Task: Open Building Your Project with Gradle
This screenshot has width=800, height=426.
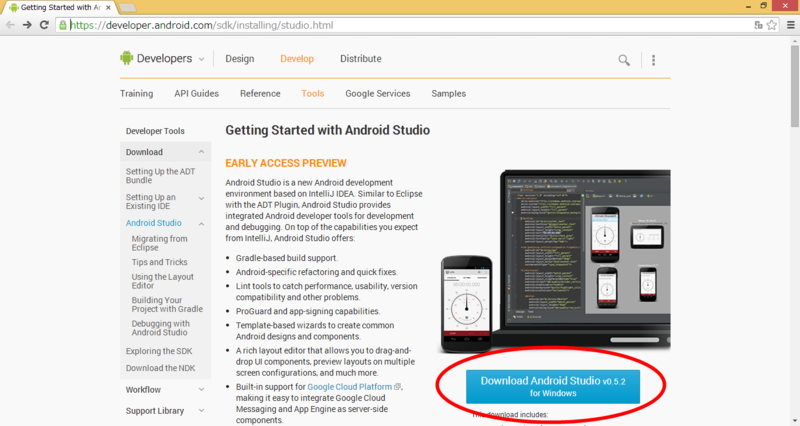Action: (167, 305)
